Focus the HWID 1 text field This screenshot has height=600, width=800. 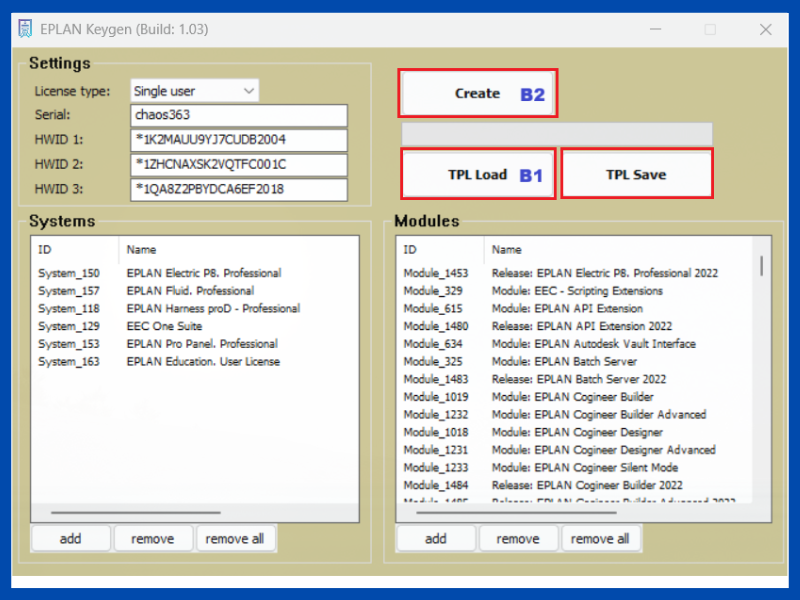coord(239,140)
